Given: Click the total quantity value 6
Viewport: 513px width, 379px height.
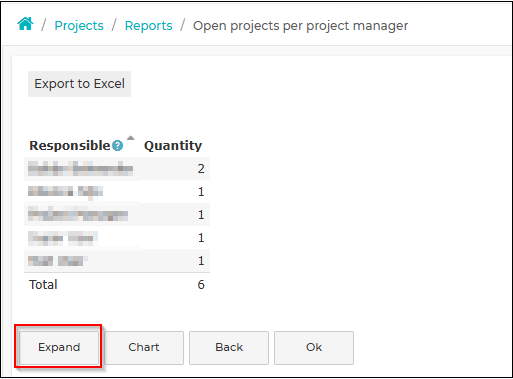Looking at the screenshot, I should [201, 285].
